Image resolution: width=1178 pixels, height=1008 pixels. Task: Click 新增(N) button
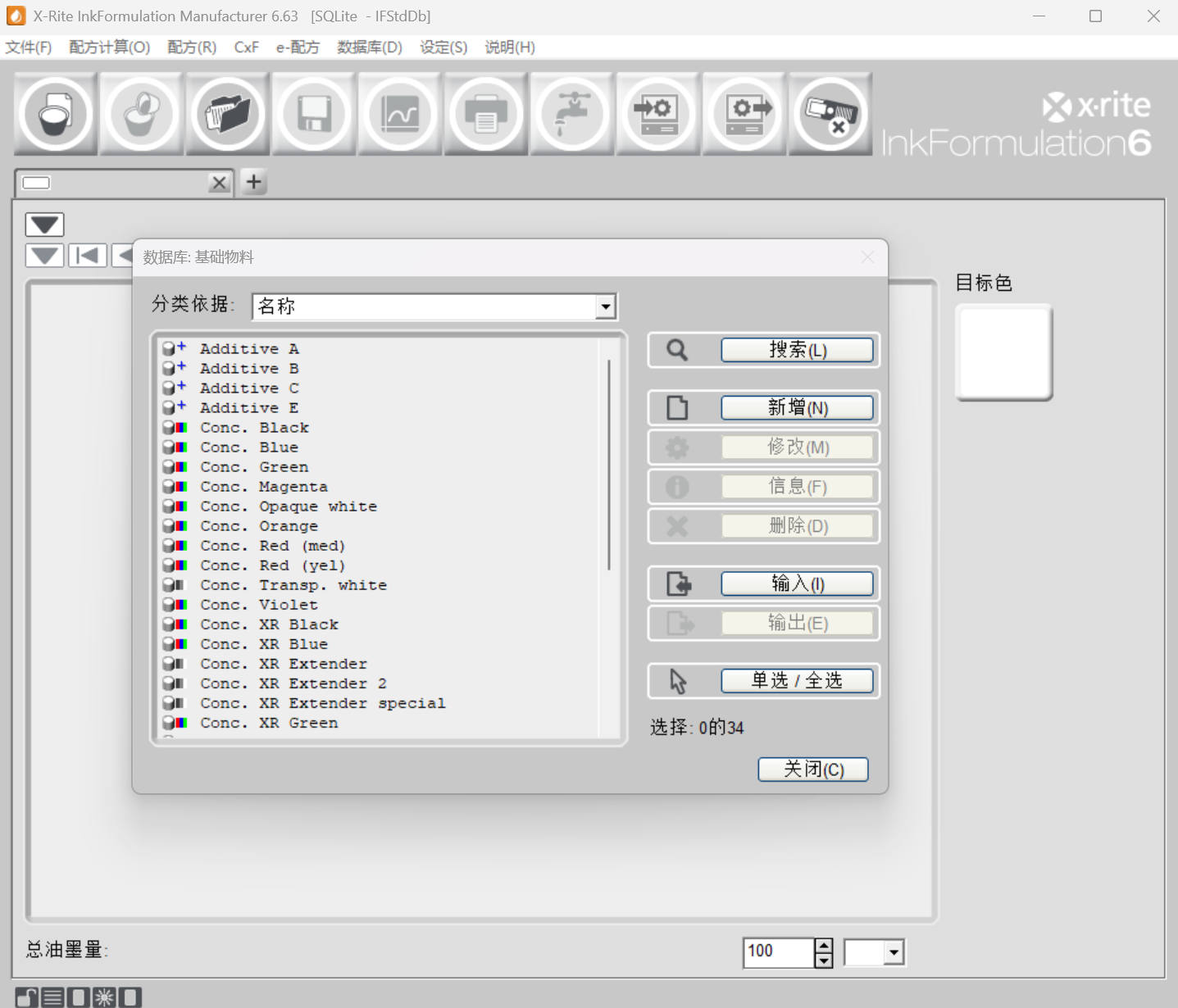[x=797, y=408]
